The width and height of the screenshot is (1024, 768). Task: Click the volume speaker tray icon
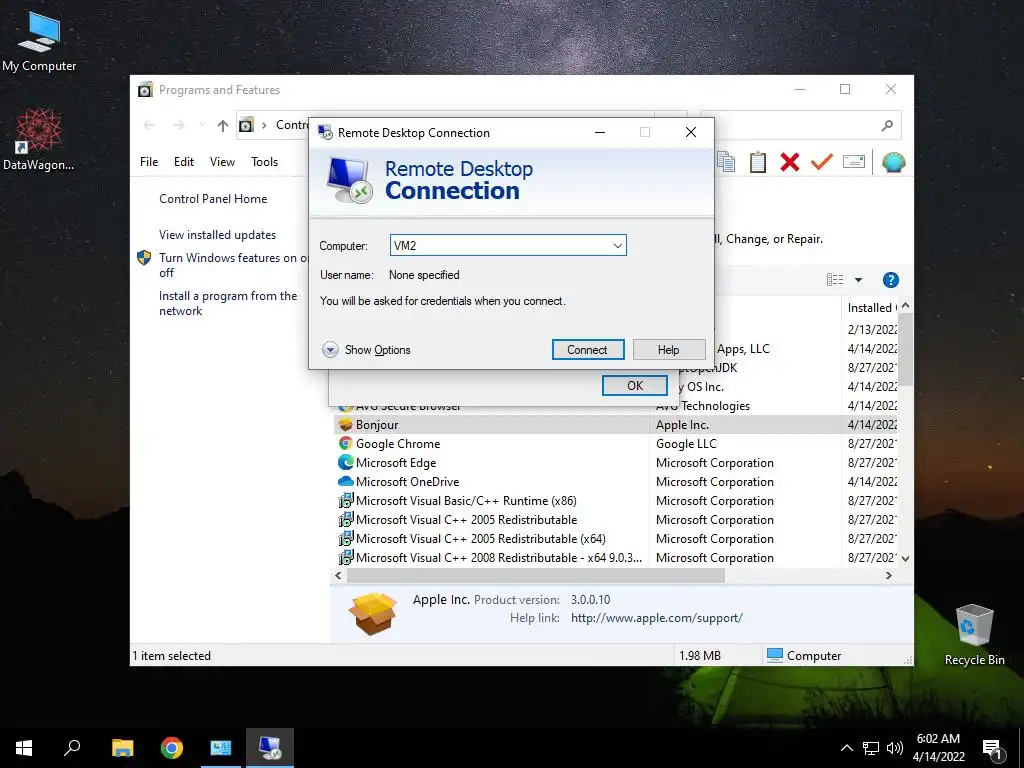tap(895, 748)
